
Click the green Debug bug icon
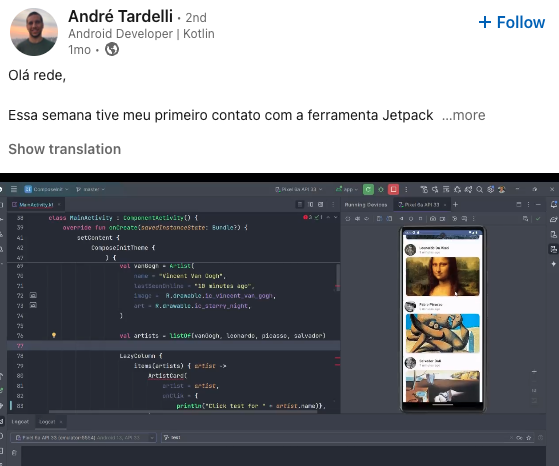coord(381,189)
